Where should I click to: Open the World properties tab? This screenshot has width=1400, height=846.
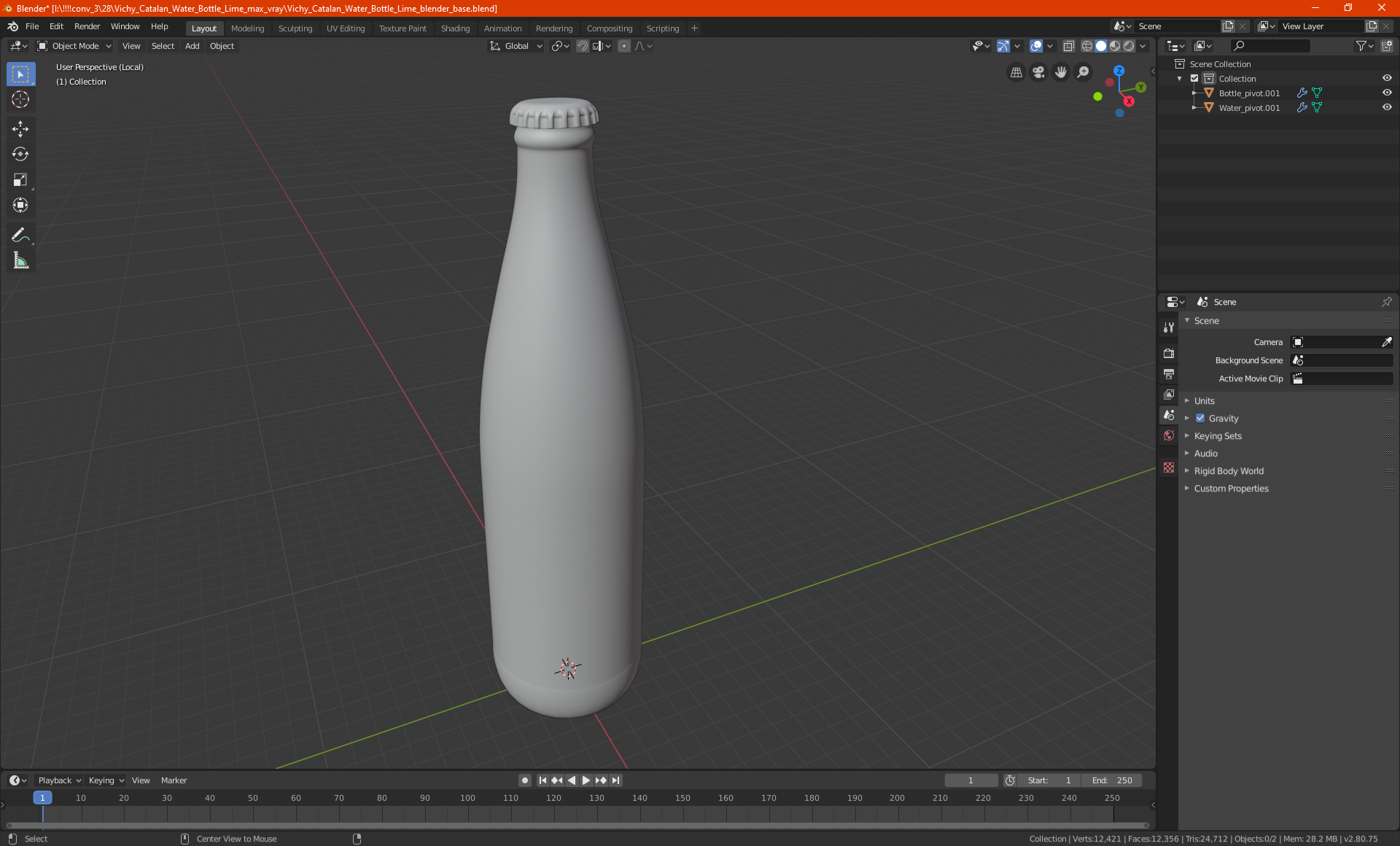click(x=1169, y=435)
